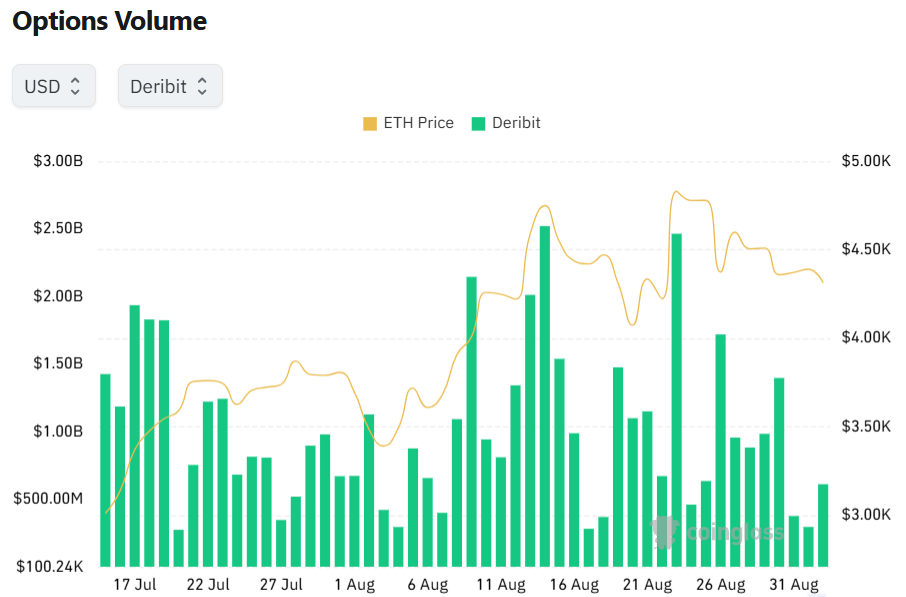Click the $5.00K right axis label
The height and width of the screenshot is (597, 906).
pos(866,161)
